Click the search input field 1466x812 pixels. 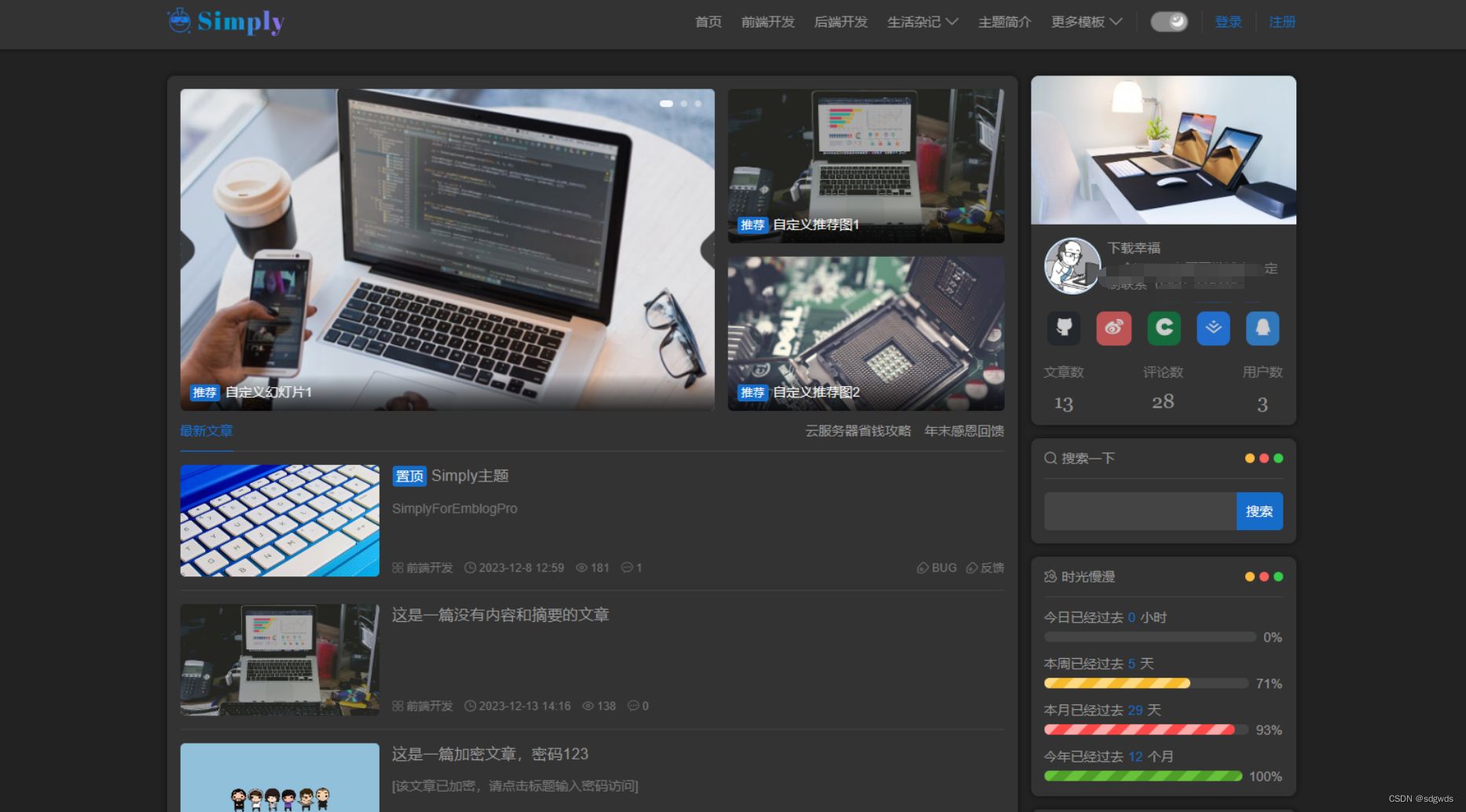[x=1139, y=511]
